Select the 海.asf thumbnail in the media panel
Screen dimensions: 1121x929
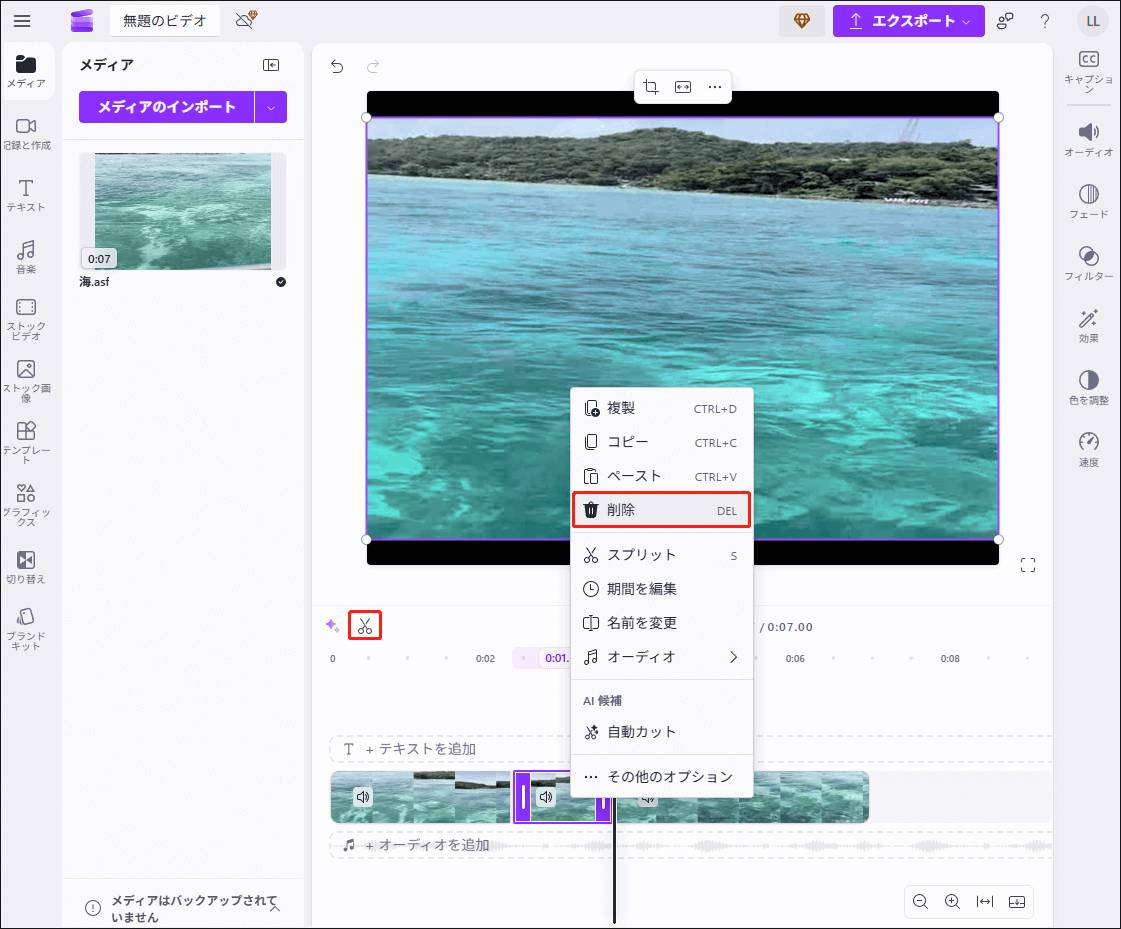pyautogui.click(x=182, y=211)
